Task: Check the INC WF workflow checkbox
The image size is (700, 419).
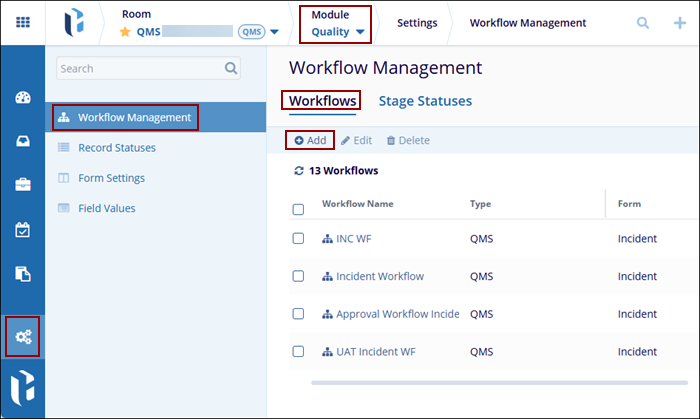Action: click(x=298, y=239)
